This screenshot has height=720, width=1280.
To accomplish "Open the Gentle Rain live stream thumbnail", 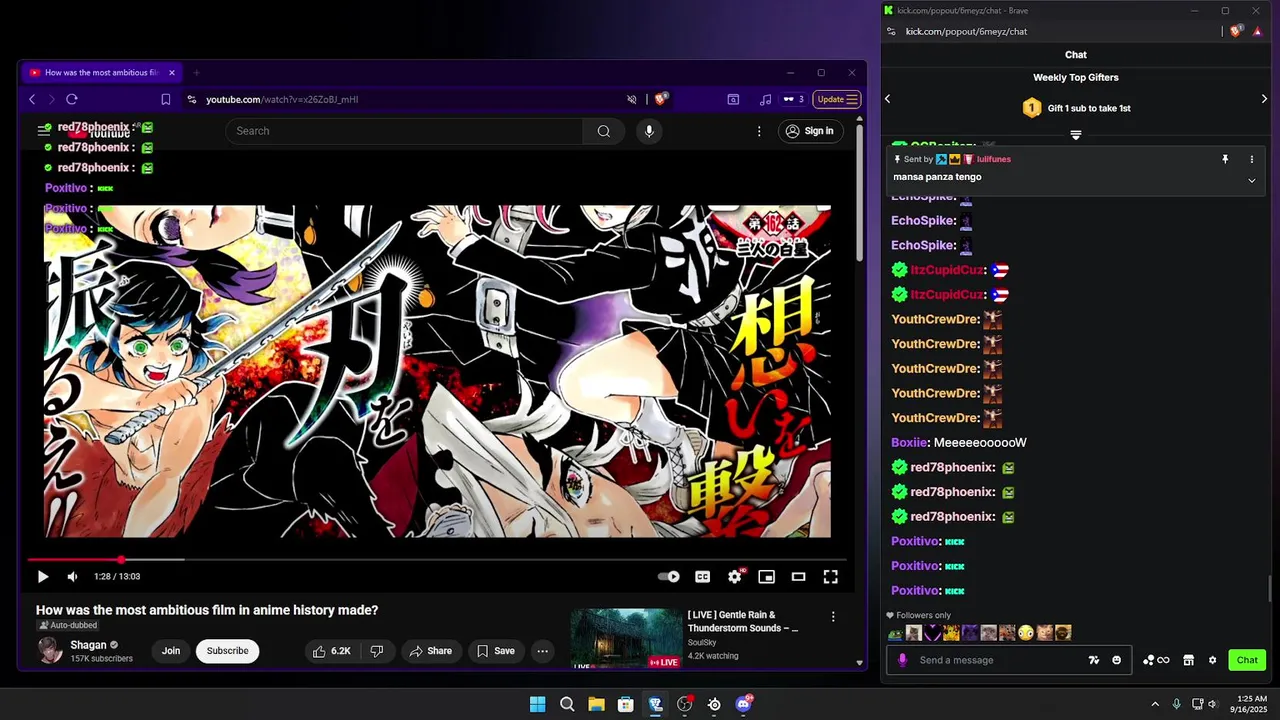I will click(x=626, y=638).
